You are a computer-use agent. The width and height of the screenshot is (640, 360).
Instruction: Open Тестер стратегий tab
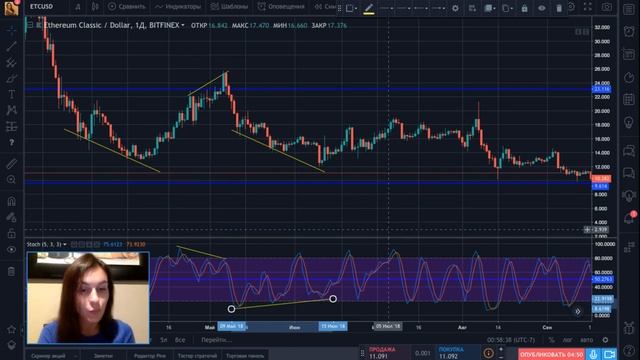click(x=197, y=356)
